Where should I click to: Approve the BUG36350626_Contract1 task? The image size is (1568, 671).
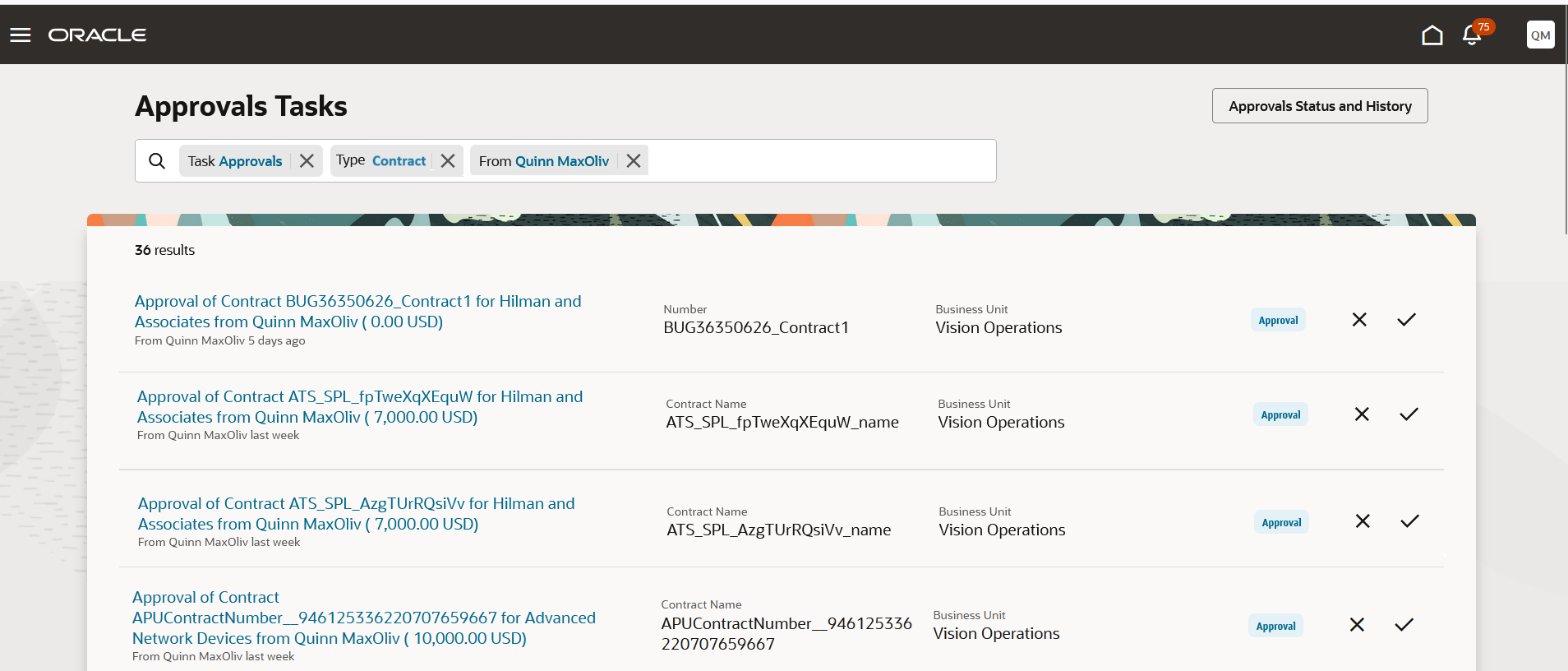click(x=1406, y=319)
